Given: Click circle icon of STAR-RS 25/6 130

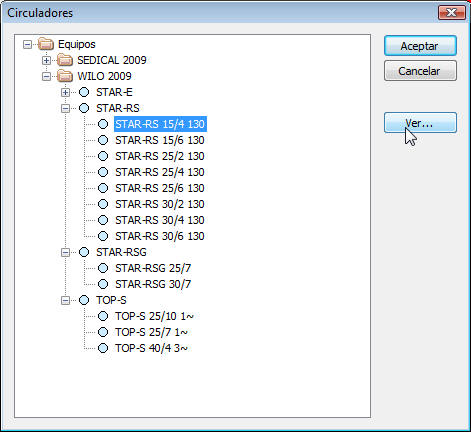Looking at the screenshot, I should (103, 188).
